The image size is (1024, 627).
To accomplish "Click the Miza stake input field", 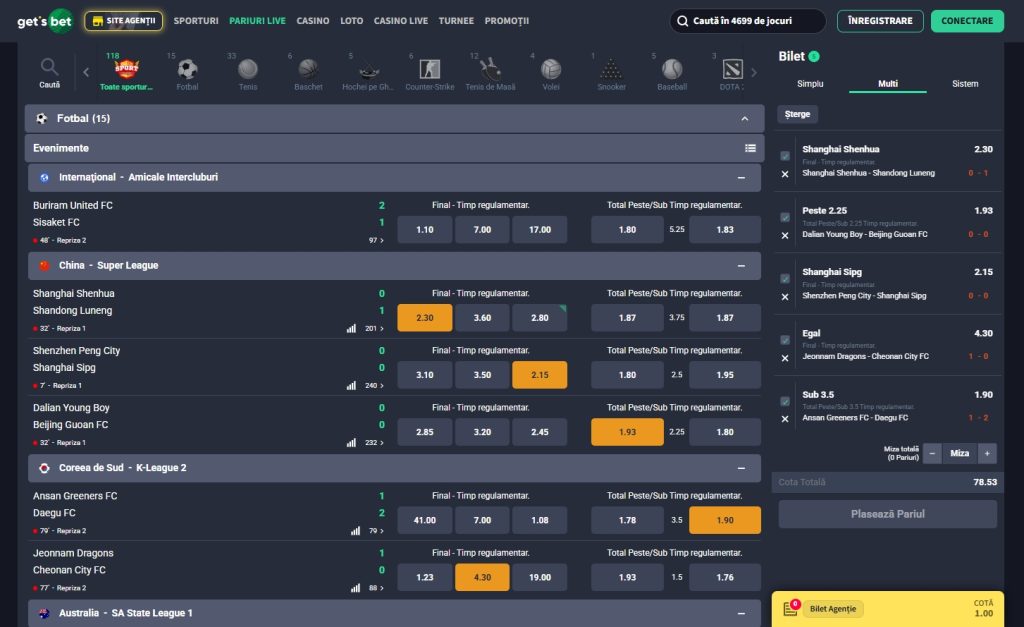I will pos(959,453).
